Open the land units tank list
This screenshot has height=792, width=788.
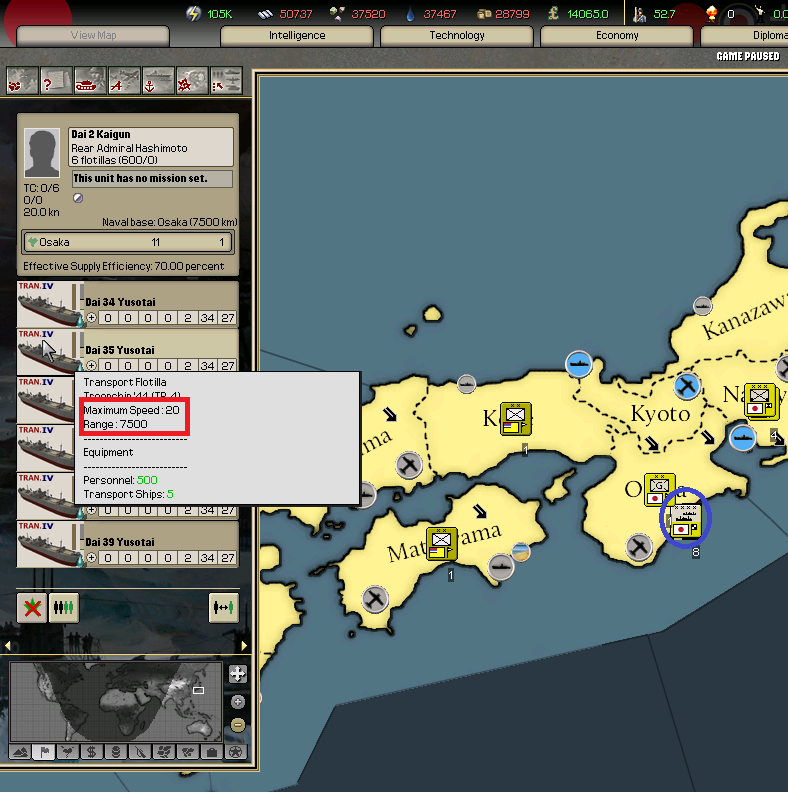click(x=89, y=80)
